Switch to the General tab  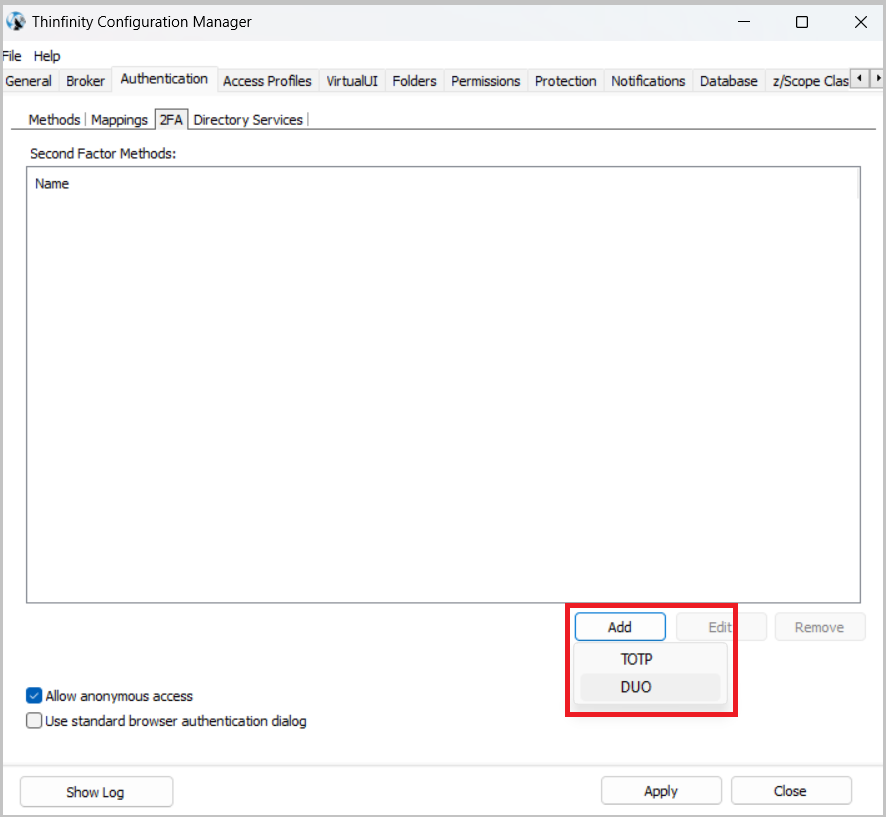tap(29, 81)
